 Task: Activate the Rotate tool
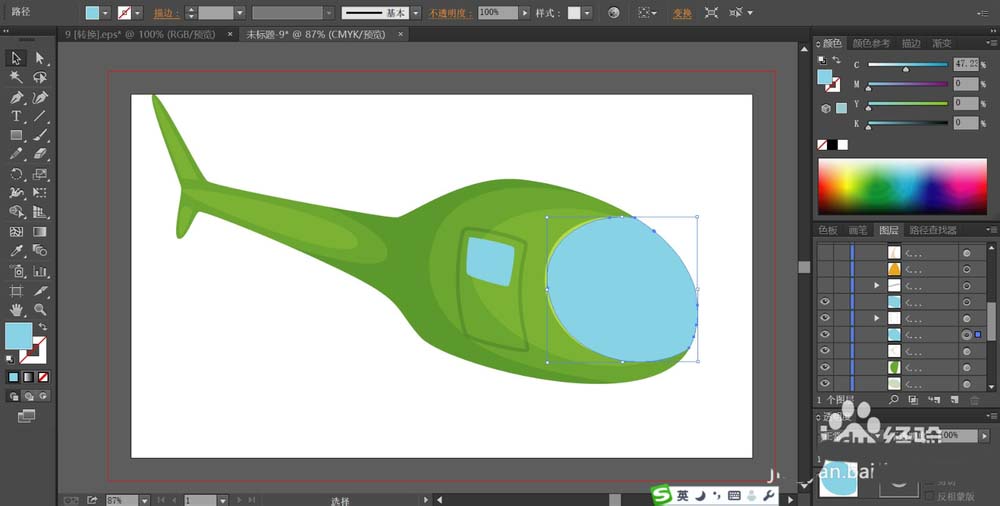16,174
